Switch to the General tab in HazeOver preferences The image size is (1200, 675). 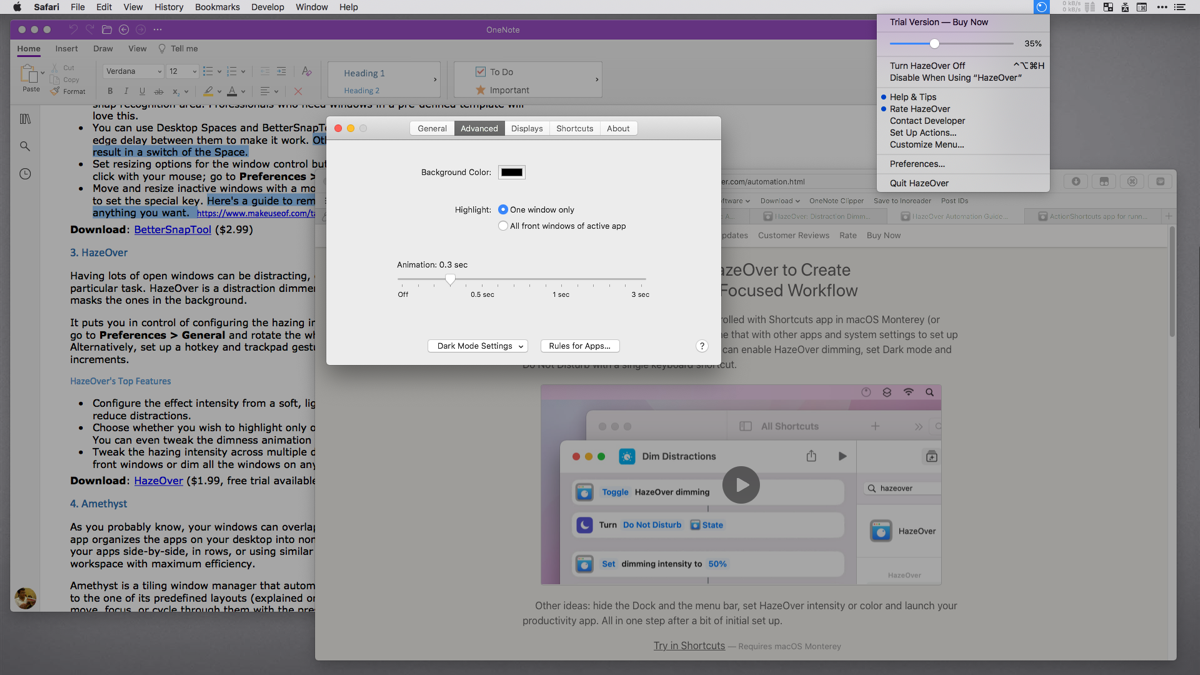[x=432, y=128]
